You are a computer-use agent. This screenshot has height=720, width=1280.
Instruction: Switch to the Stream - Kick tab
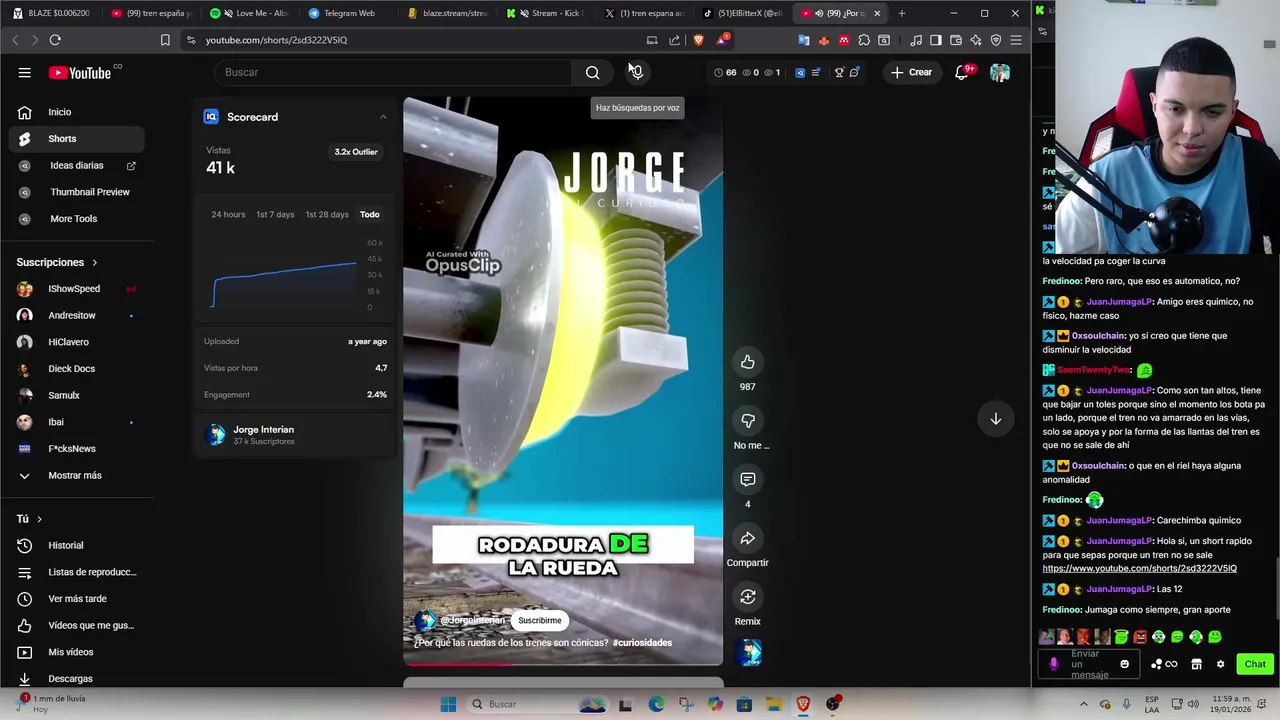coord(546,13)
